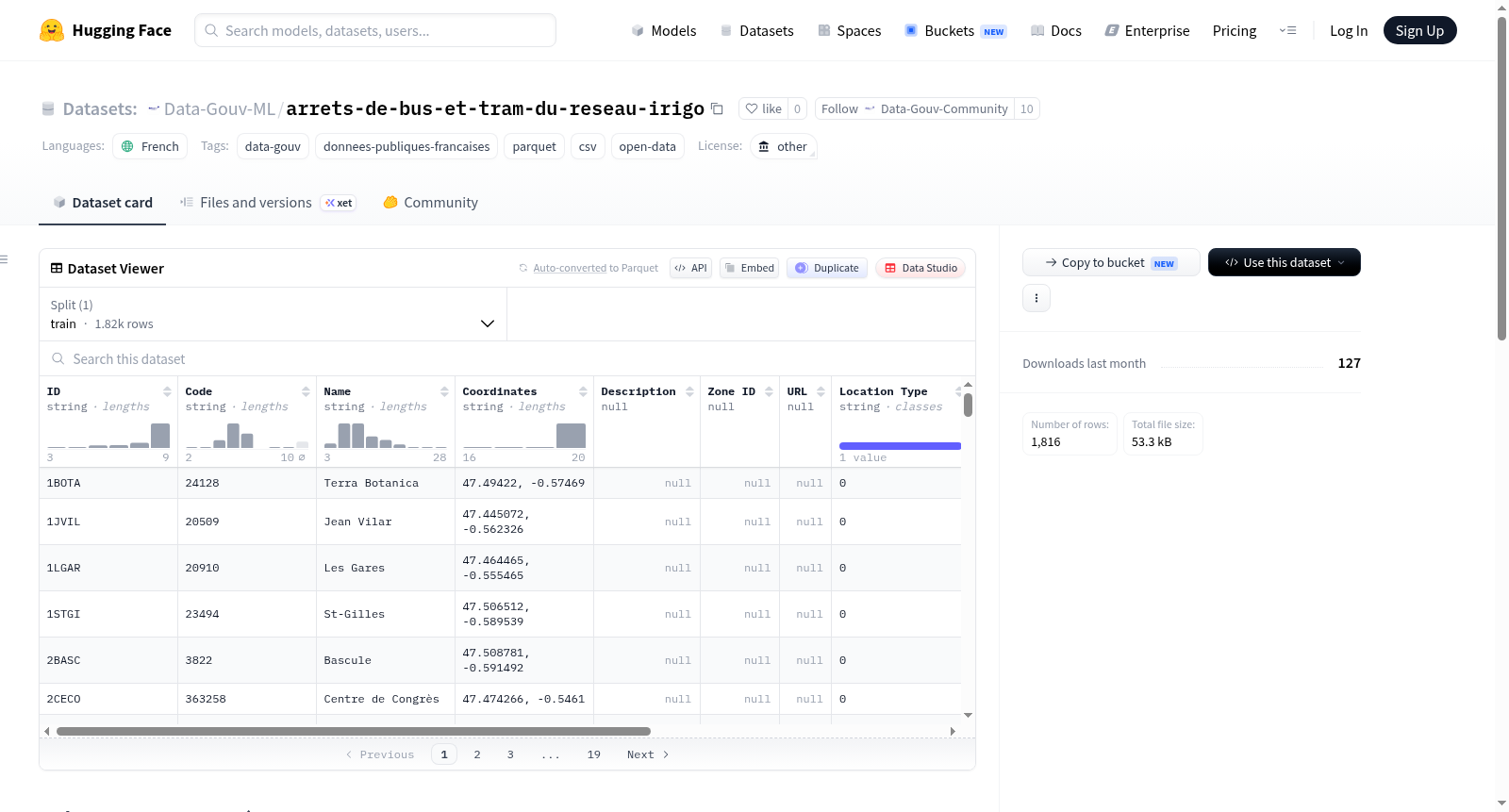Screen dimensions: 1509x812
Task: Click the page vertical scrollbar
Action: pos(1501,177)
